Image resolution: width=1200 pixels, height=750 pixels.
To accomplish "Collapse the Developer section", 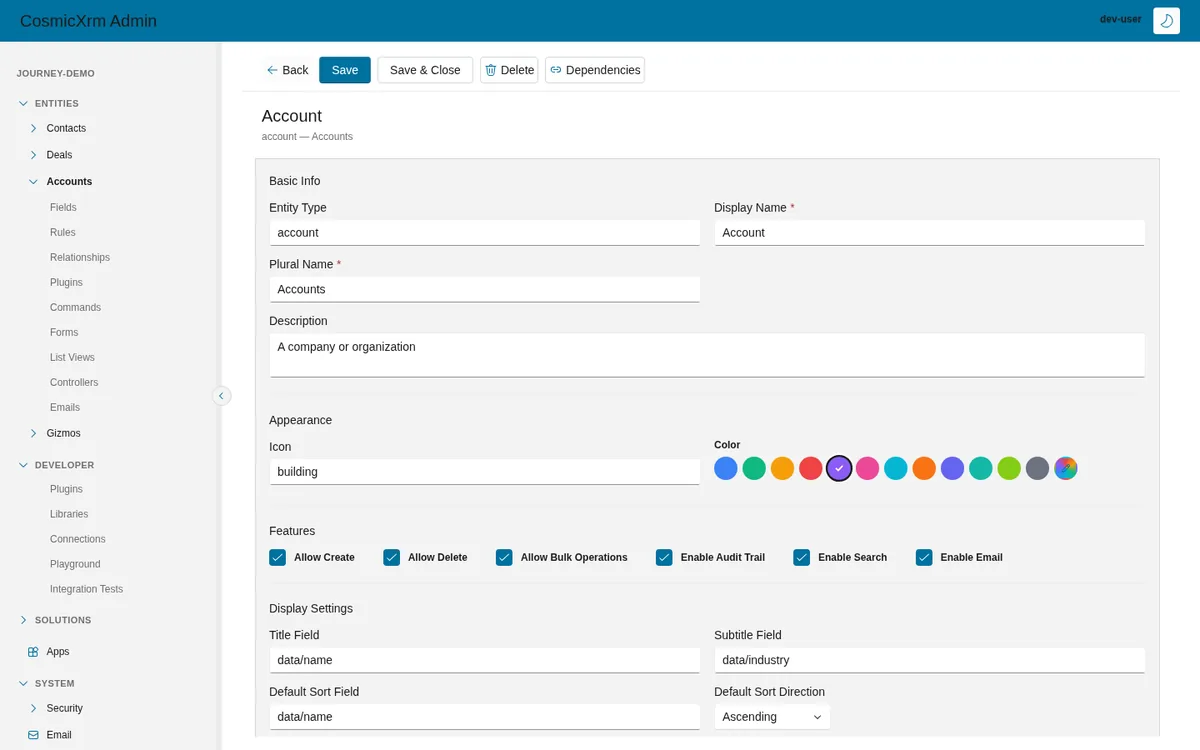I will click(23, 465).
